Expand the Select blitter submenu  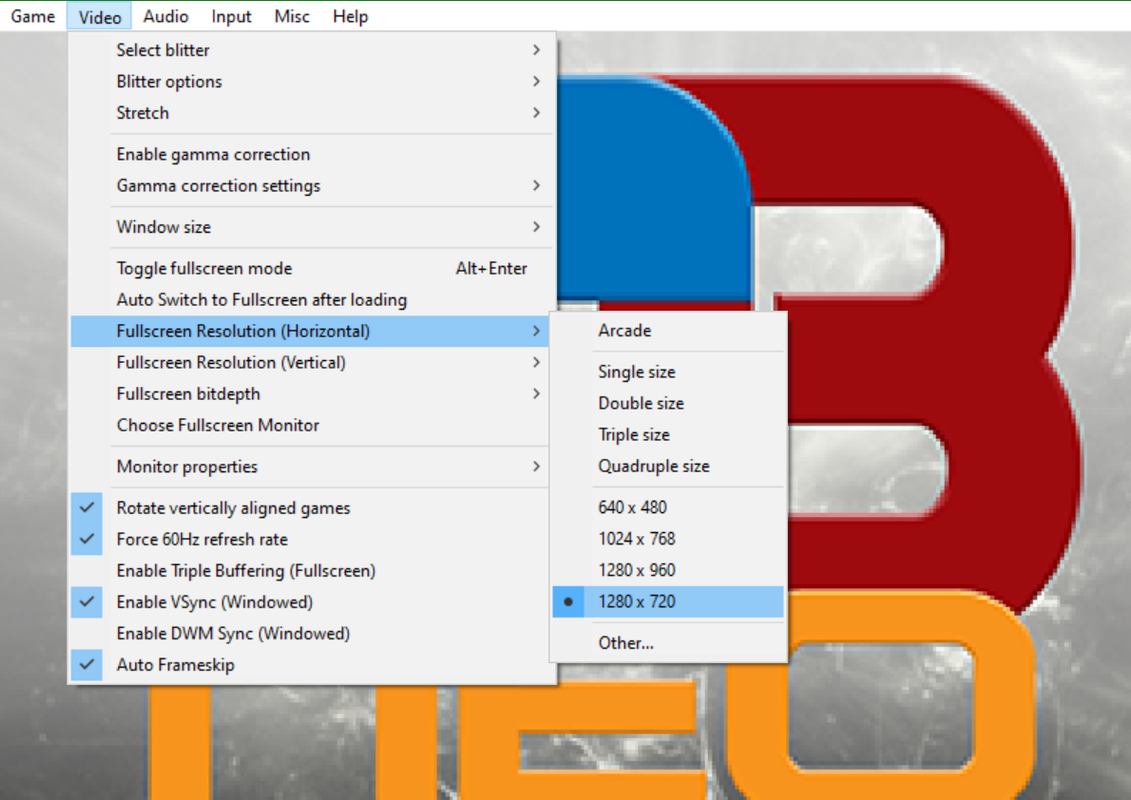(x=312, y=50)
